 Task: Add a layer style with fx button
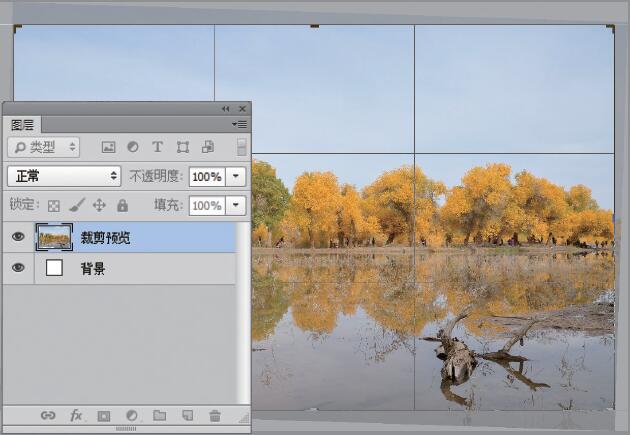76,415
